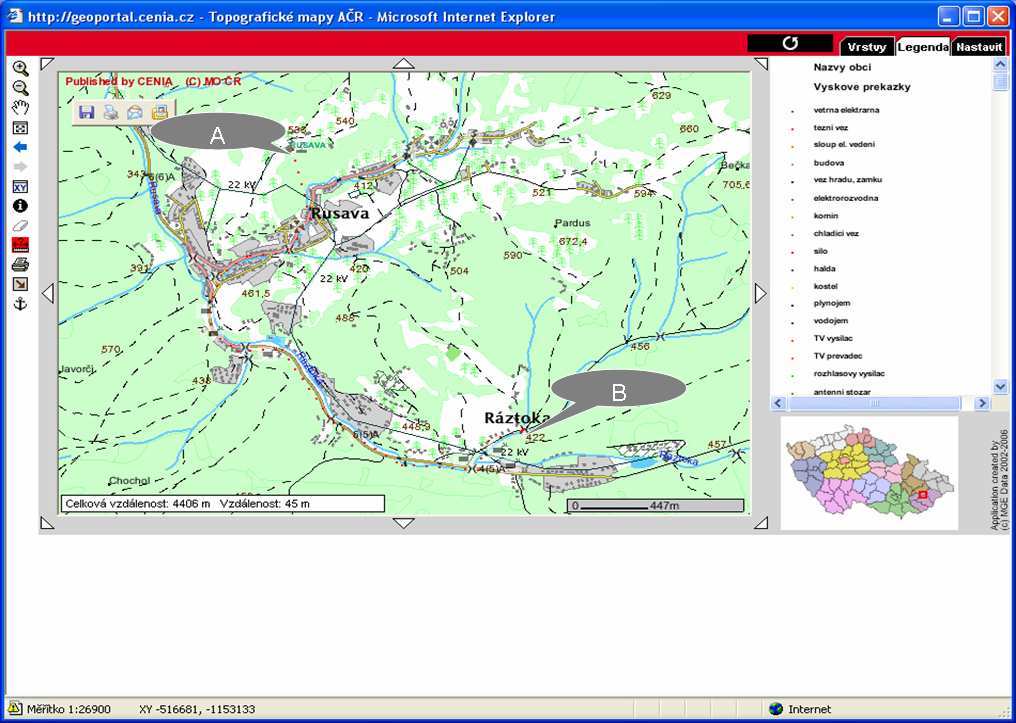
Task: Pan the map northeast with the corner arrow
Action: tap(761, 63)
